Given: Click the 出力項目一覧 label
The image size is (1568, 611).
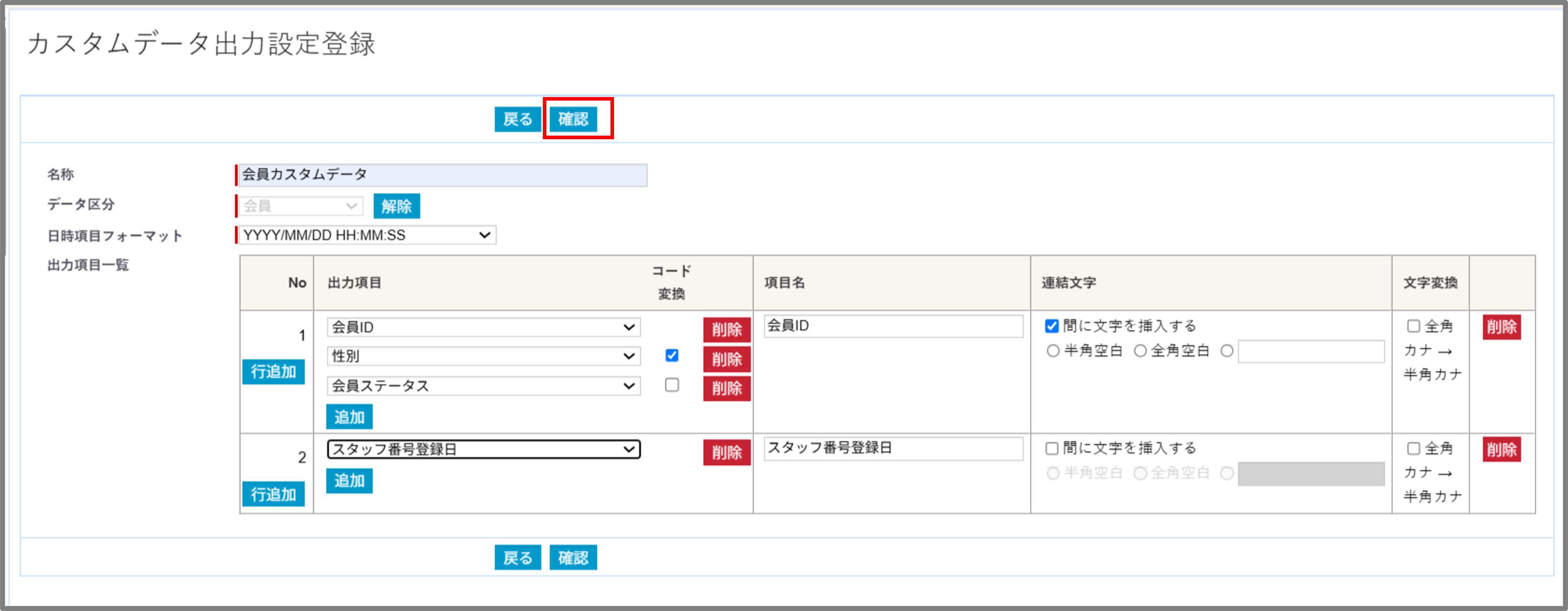Looking at the screenshot, I should click(x=88, y=265).
